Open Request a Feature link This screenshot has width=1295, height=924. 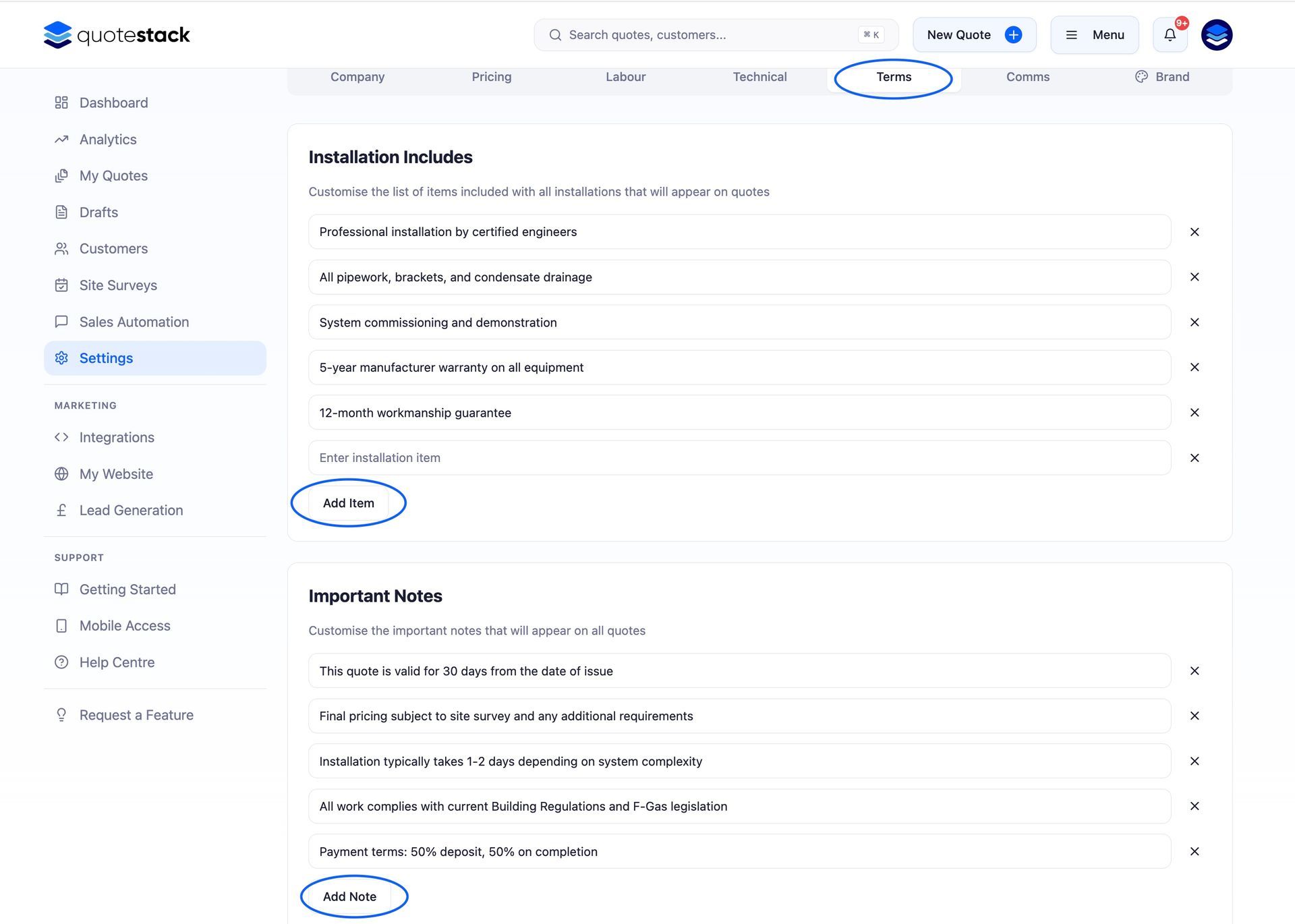[136, 715]
